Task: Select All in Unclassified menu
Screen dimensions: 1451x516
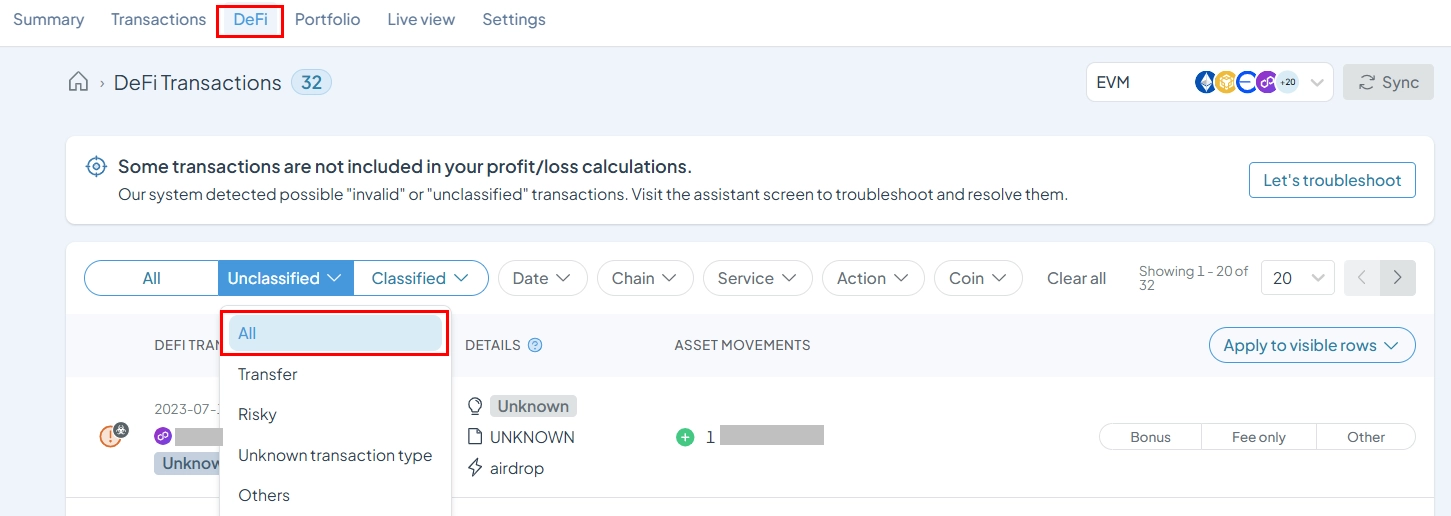Action: pos(335,333)
